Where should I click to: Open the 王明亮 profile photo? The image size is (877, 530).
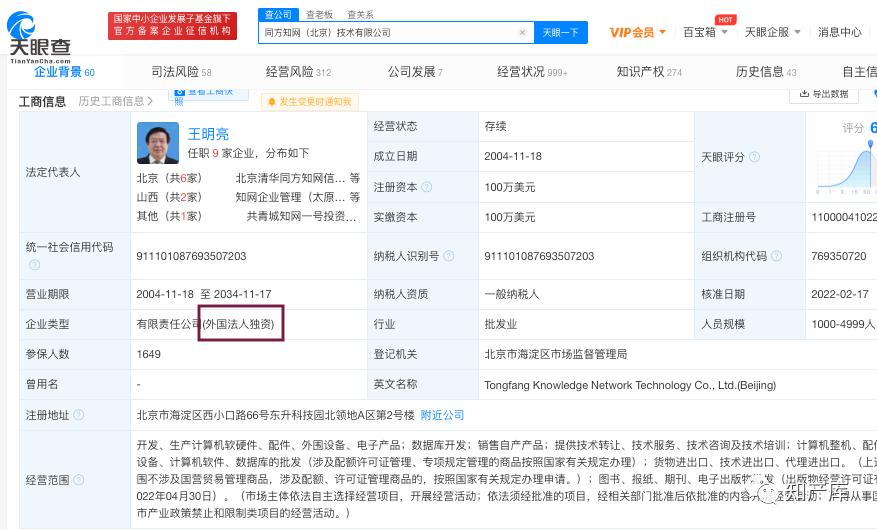click(x=158, y=143)
